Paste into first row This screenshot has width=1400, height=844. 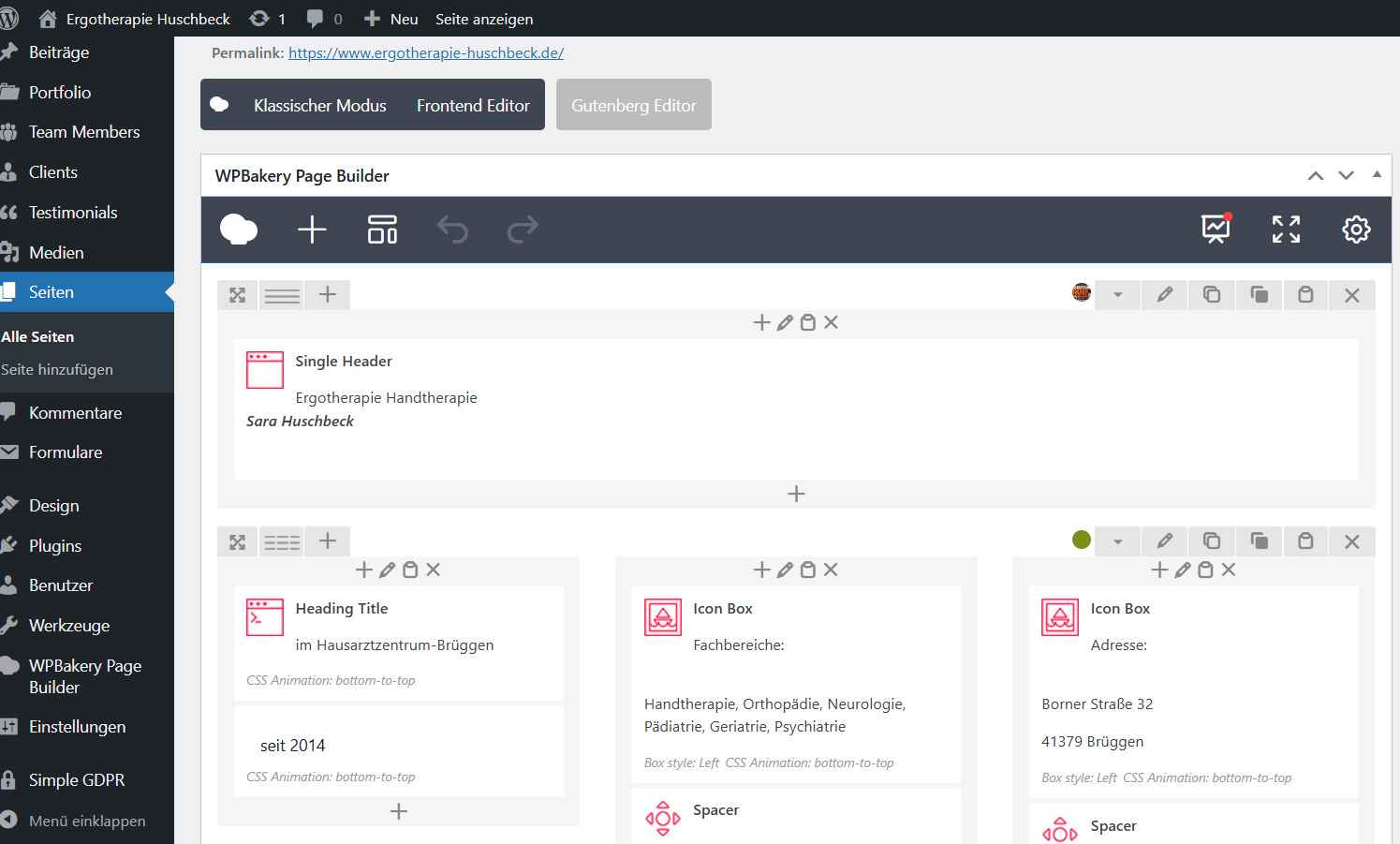[1305, 295]
